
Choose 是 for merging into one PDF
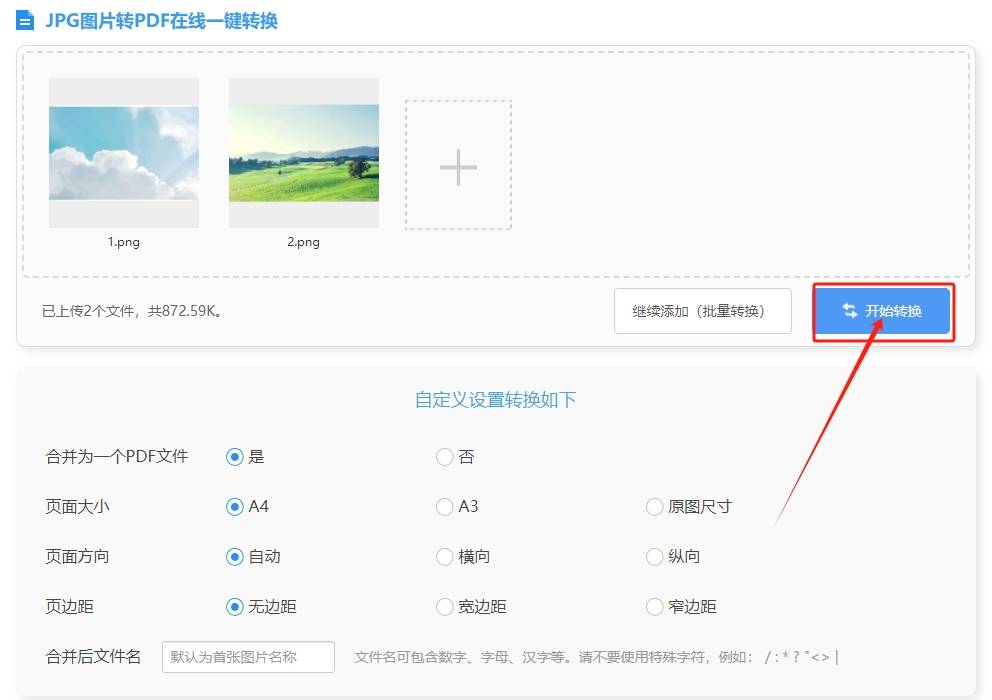pos(235,457)
